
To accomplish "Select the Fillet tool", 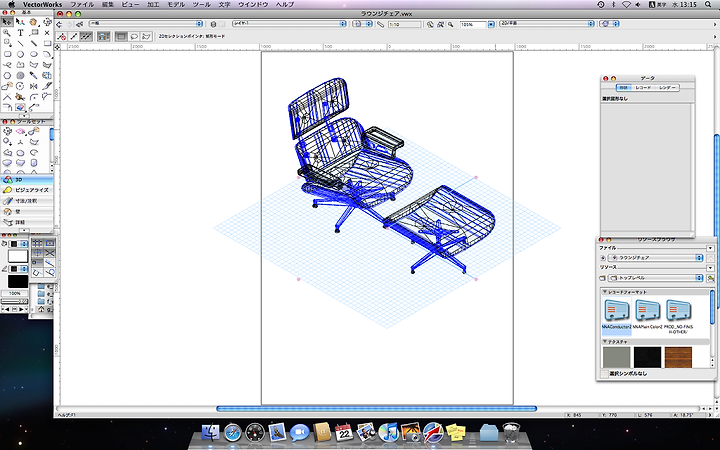I will click(x=34, y=96).
